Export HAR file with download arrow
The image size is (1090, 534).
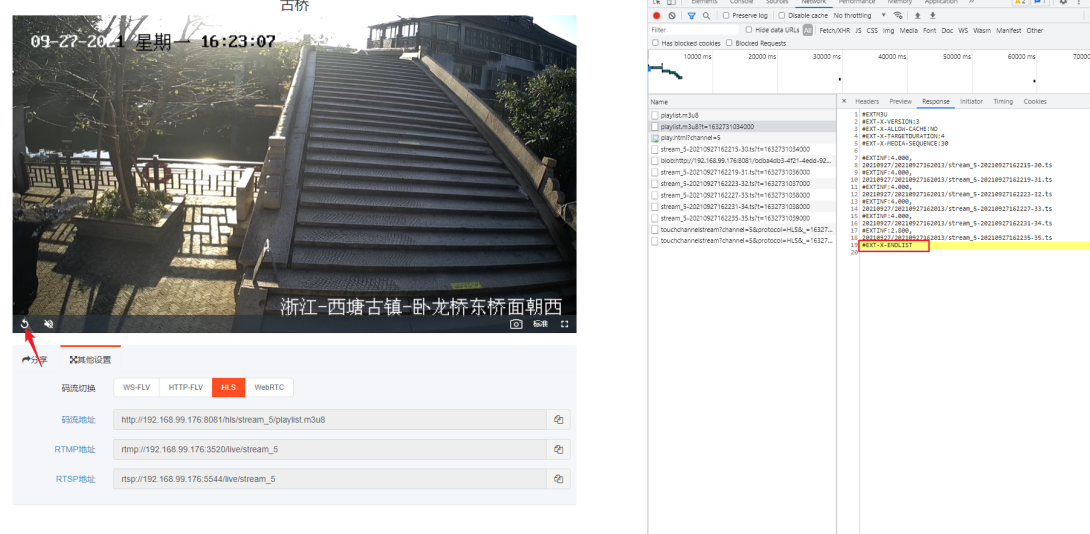click(933, 15)
